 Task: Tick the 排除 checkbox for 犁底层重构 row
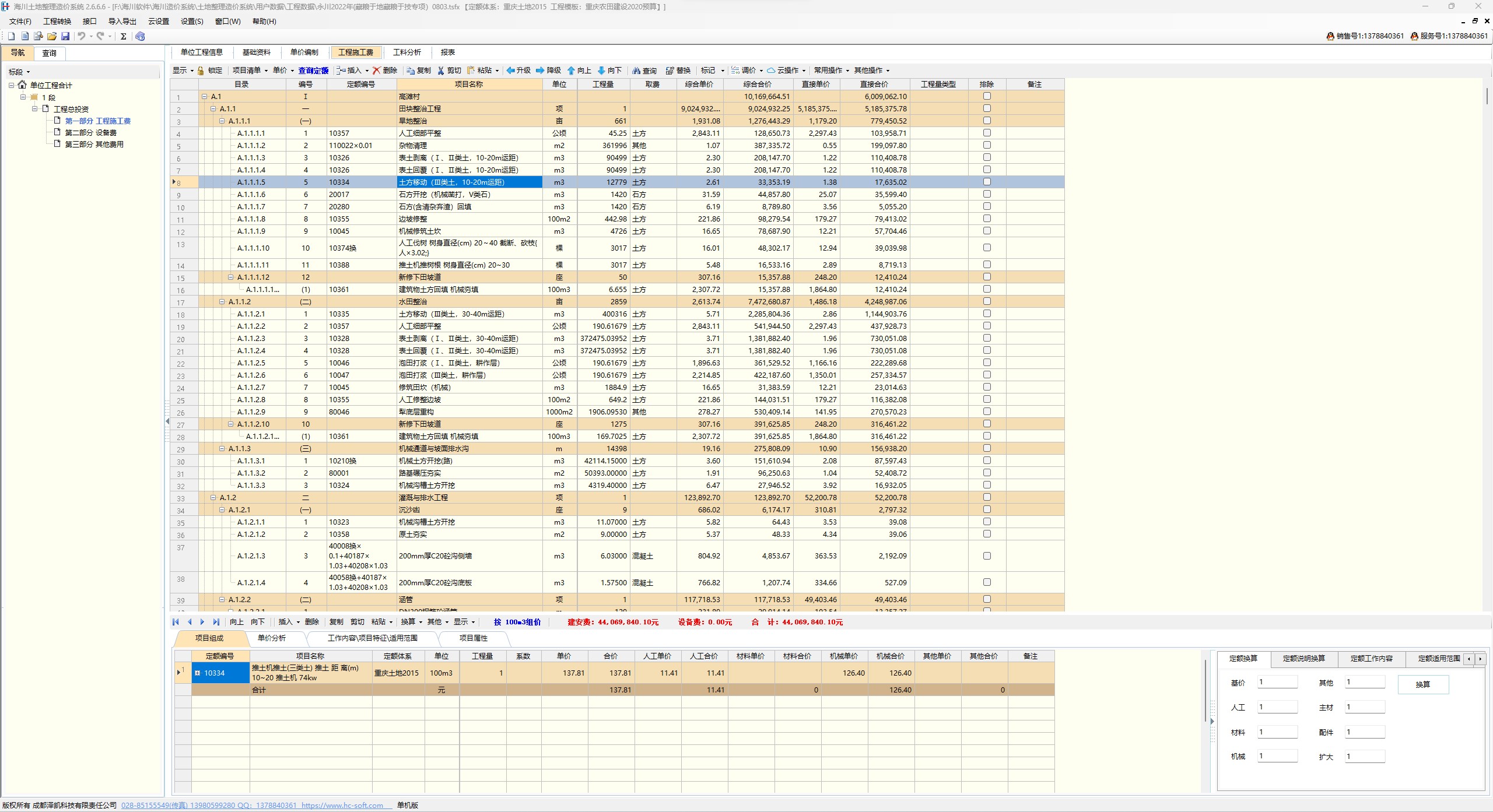[987, 412]
